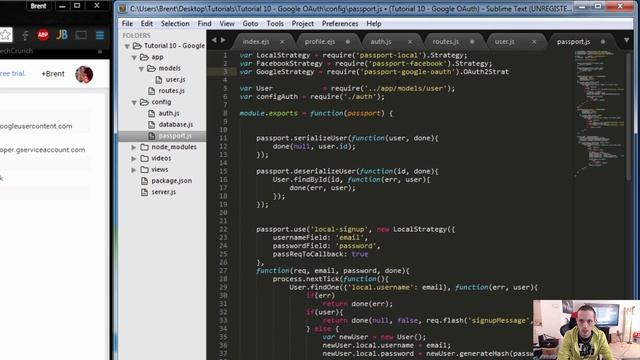Close the user.js tab
The image size is (640, 360).
click(534, 42)
